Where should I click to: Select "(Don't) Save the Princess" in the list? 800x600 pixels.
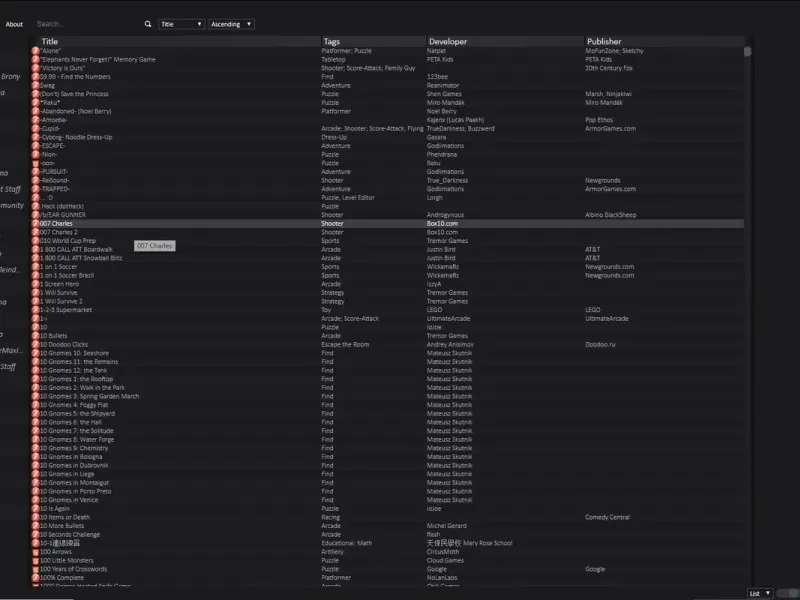click(74, 94)
